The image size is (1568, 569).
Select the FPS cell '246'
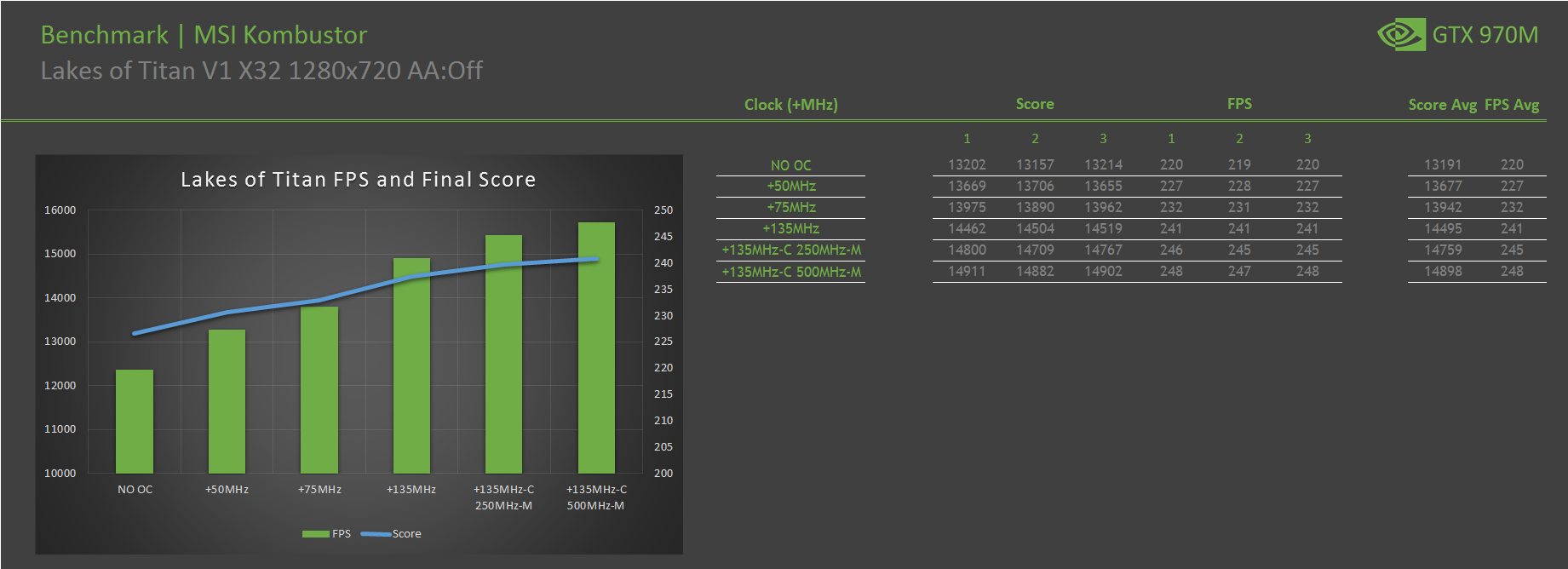pyautogui.click(x=1171, y=250)
